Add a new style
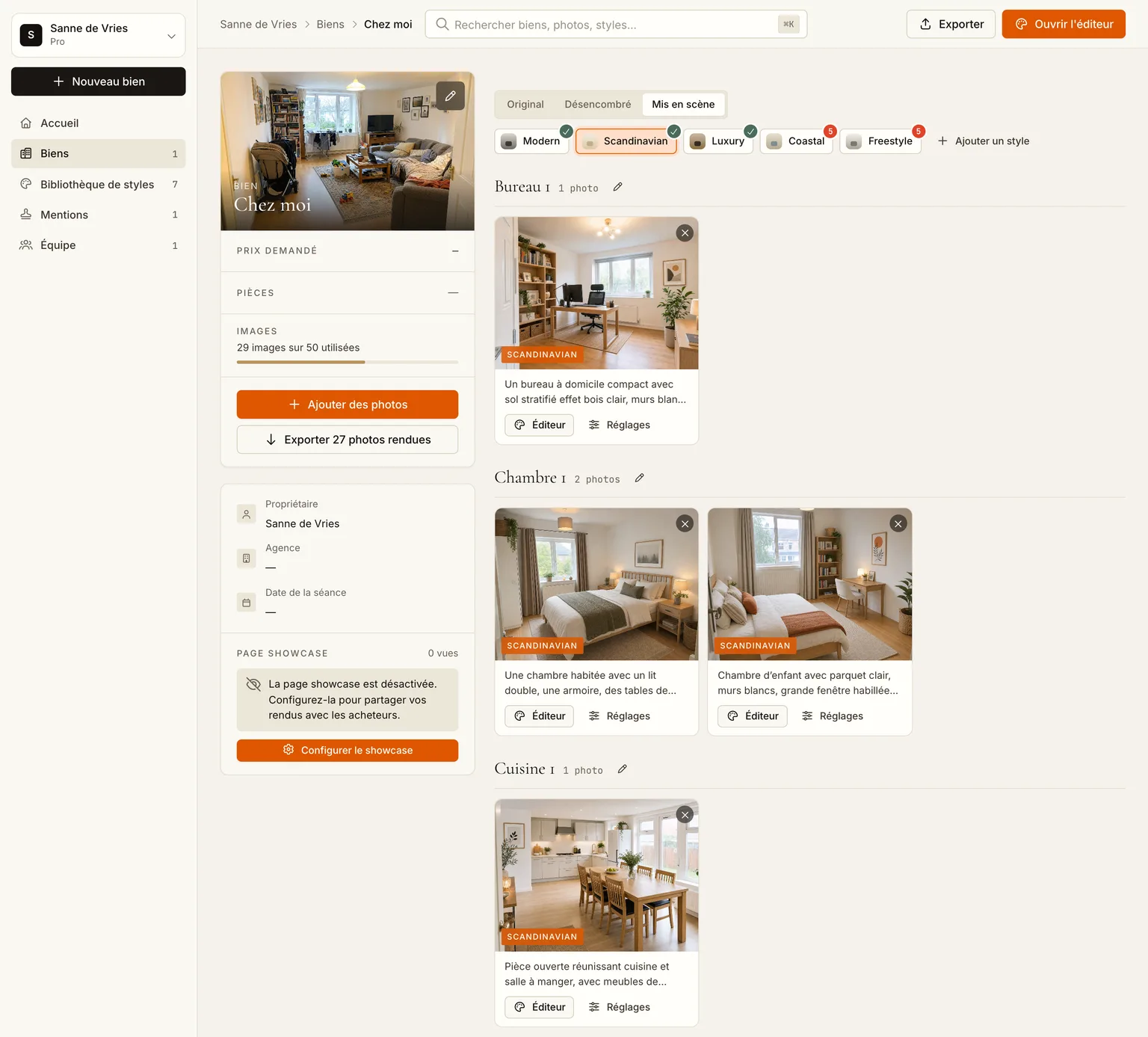This screenshot has width=1148, height=1037. 984,141
